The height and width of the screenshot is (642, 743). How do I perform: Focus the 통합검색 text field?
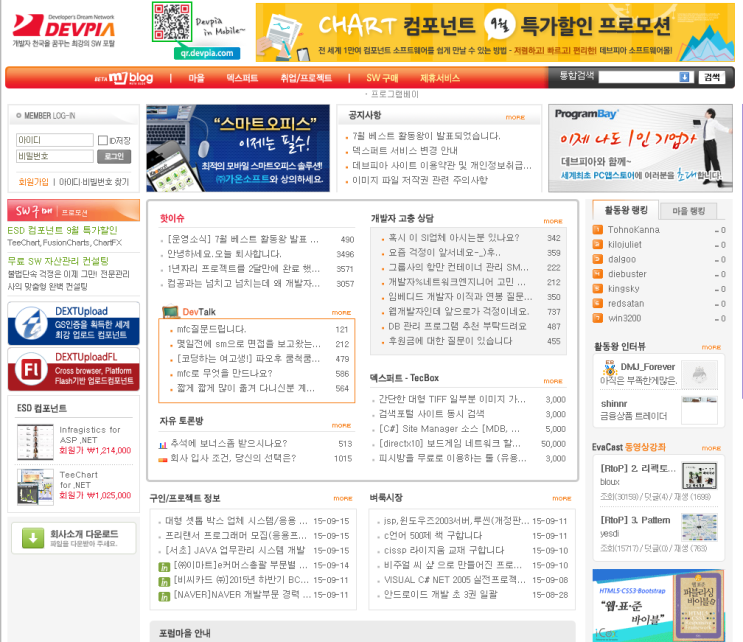click(x=638, y=77)
